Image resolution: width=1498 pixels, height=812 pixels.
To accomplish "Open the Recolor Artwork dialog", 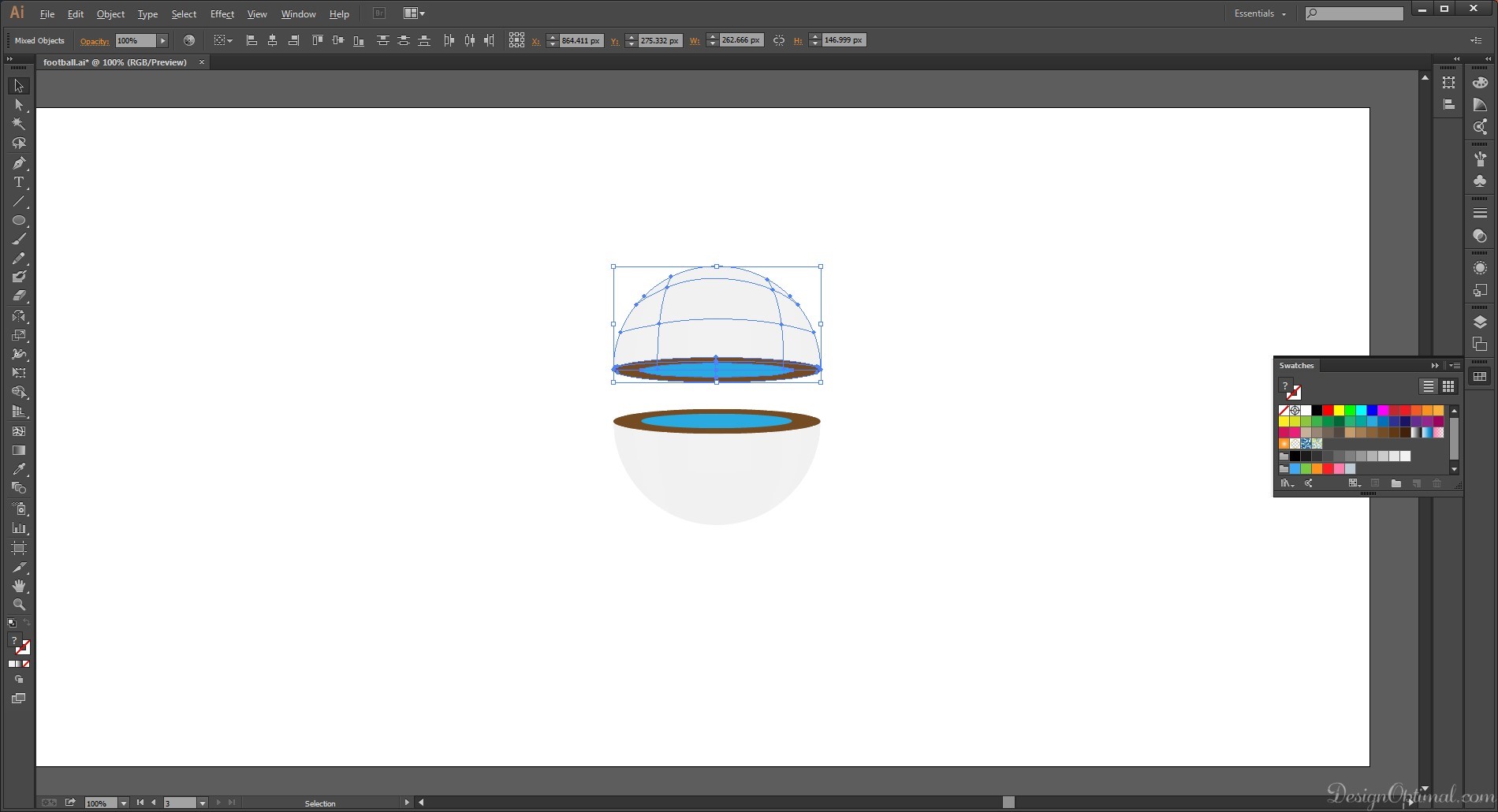I will tap(188, 40).
